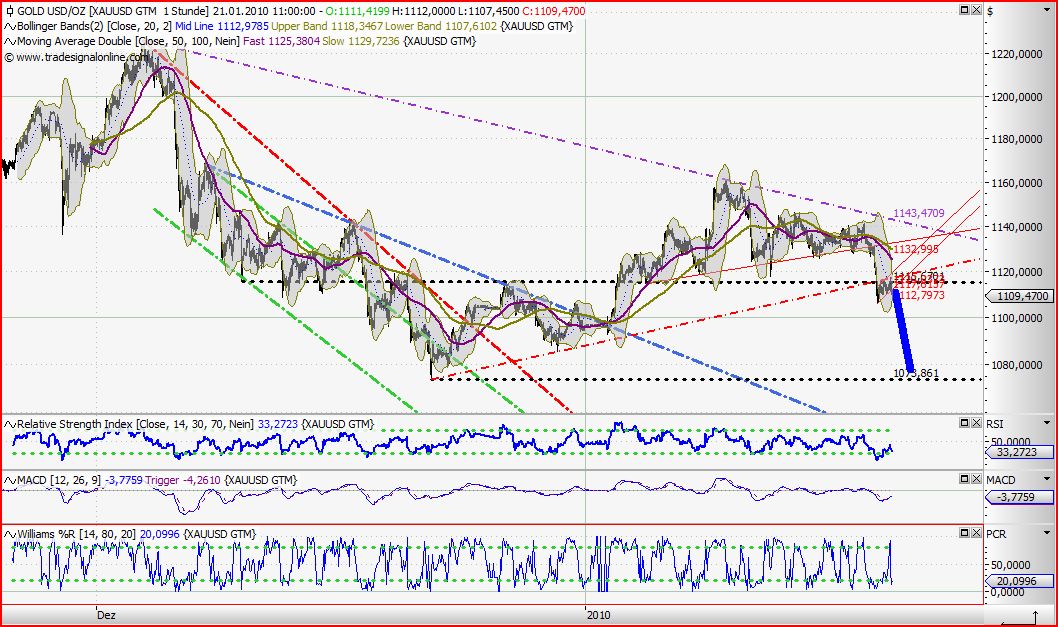Open the PCR panel dropdown arrow
The width and height of the screenshot is (1058, 627).
[x=1047, y=533]
